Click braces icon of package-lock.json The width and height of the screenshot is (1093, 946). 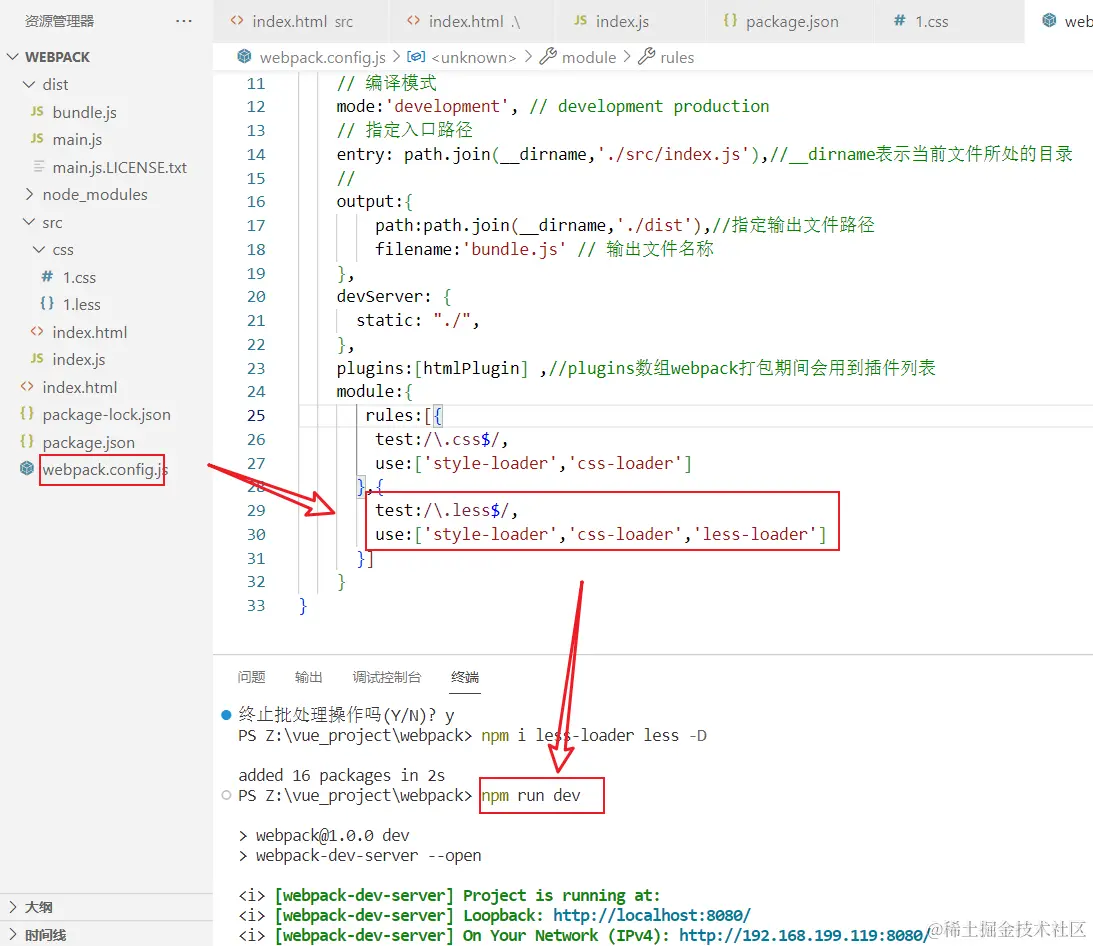(x=26, y=413)
